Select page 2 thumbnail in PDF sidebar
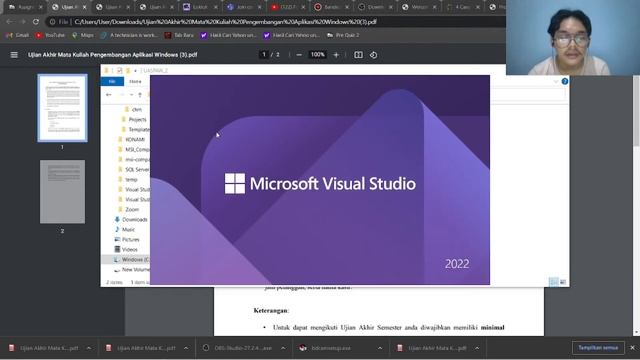 62,192
